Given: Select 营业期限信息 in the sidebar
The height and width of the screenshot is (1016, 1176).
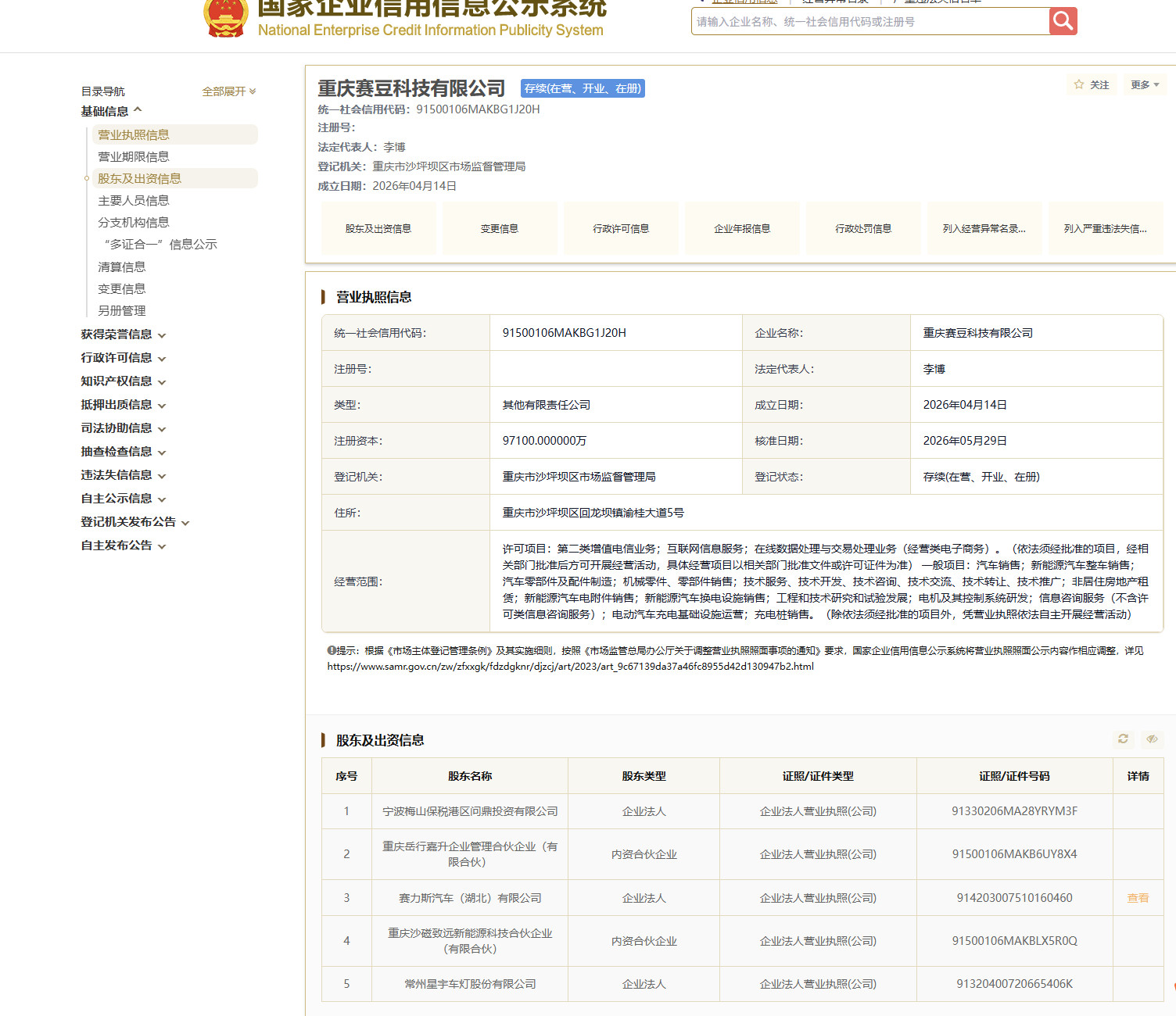Looking at the screenshot, I should [x=133, y=156].
